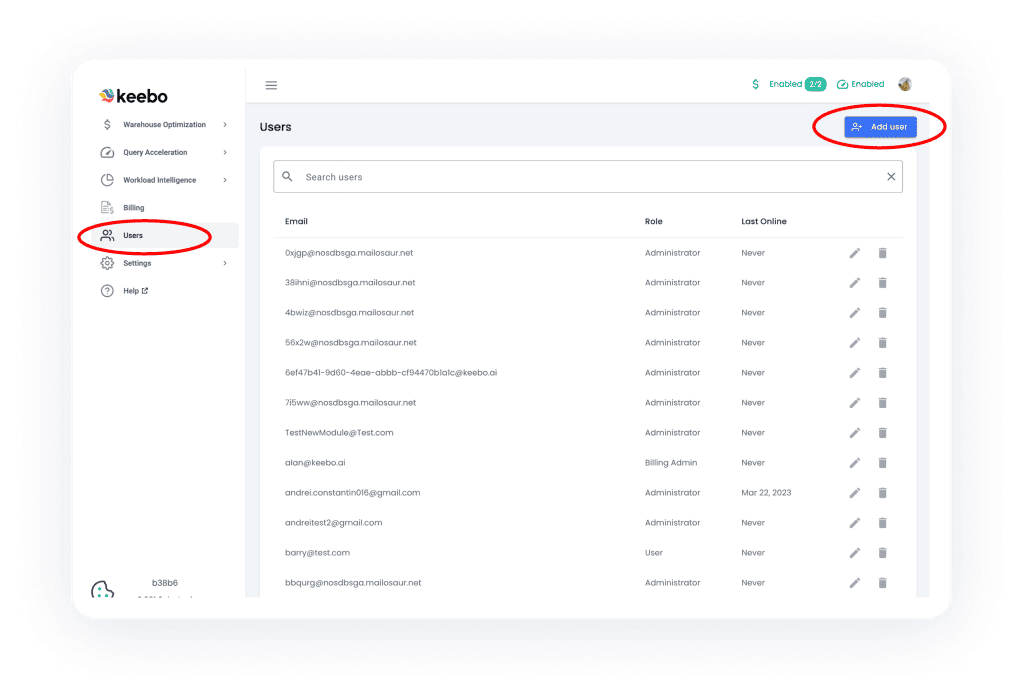
Task: Click the dollar Enabled 2/2 status indicator
Action: (x=788, y=85)
